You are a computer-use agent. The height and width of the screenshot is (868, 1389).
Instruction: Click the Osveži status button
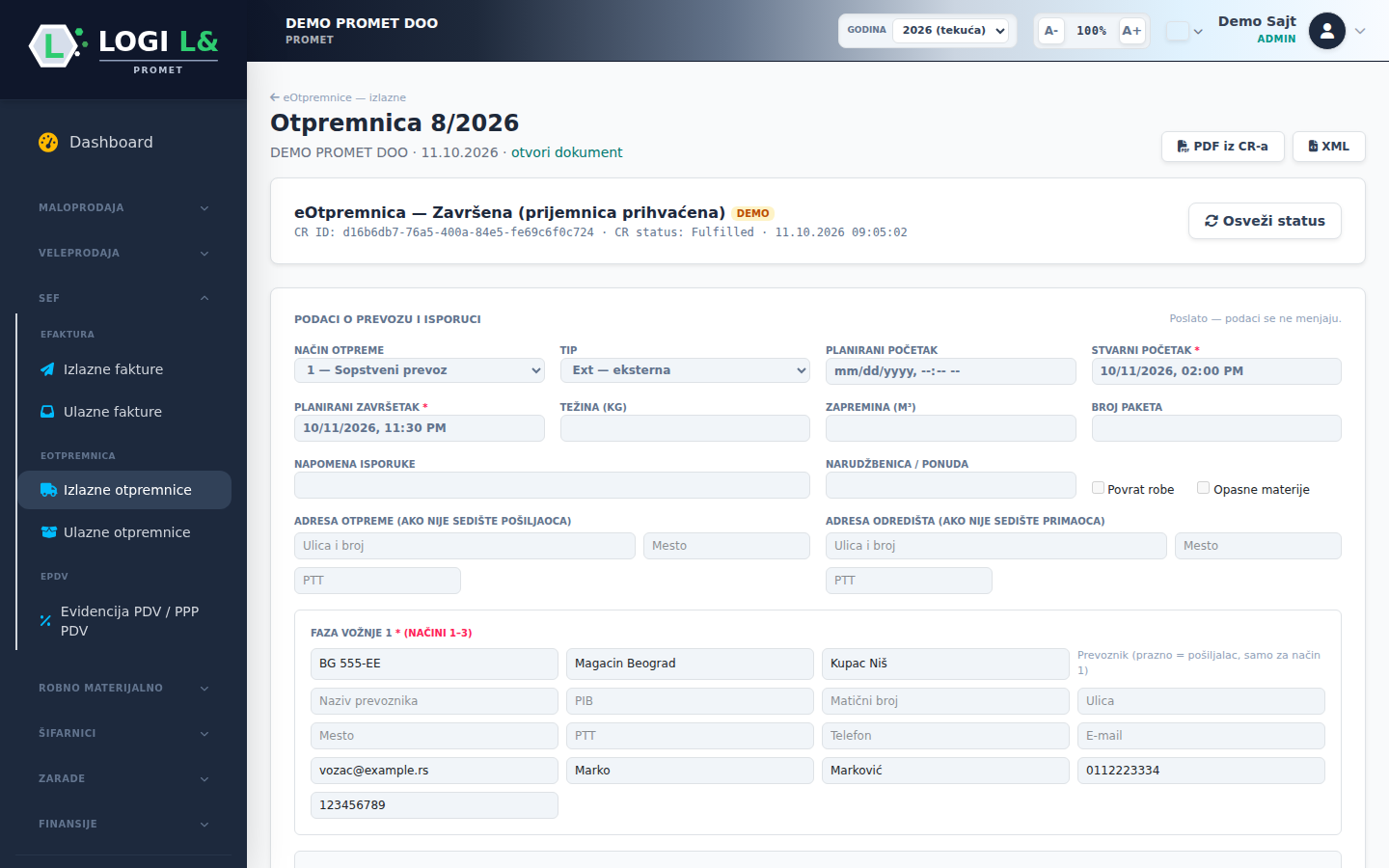pyautogui.click(x=1265, y=221)
